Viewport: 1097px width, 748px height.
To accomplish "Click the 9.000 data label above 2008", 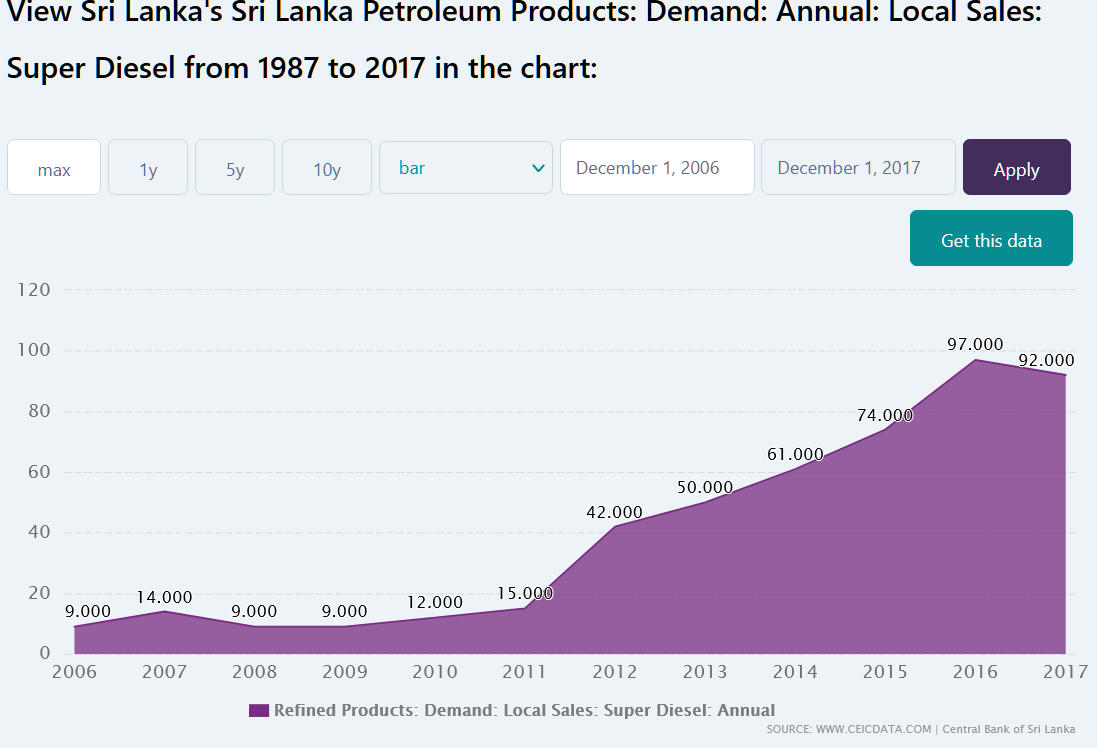I will pyautogui.click(x=254, y=612).
